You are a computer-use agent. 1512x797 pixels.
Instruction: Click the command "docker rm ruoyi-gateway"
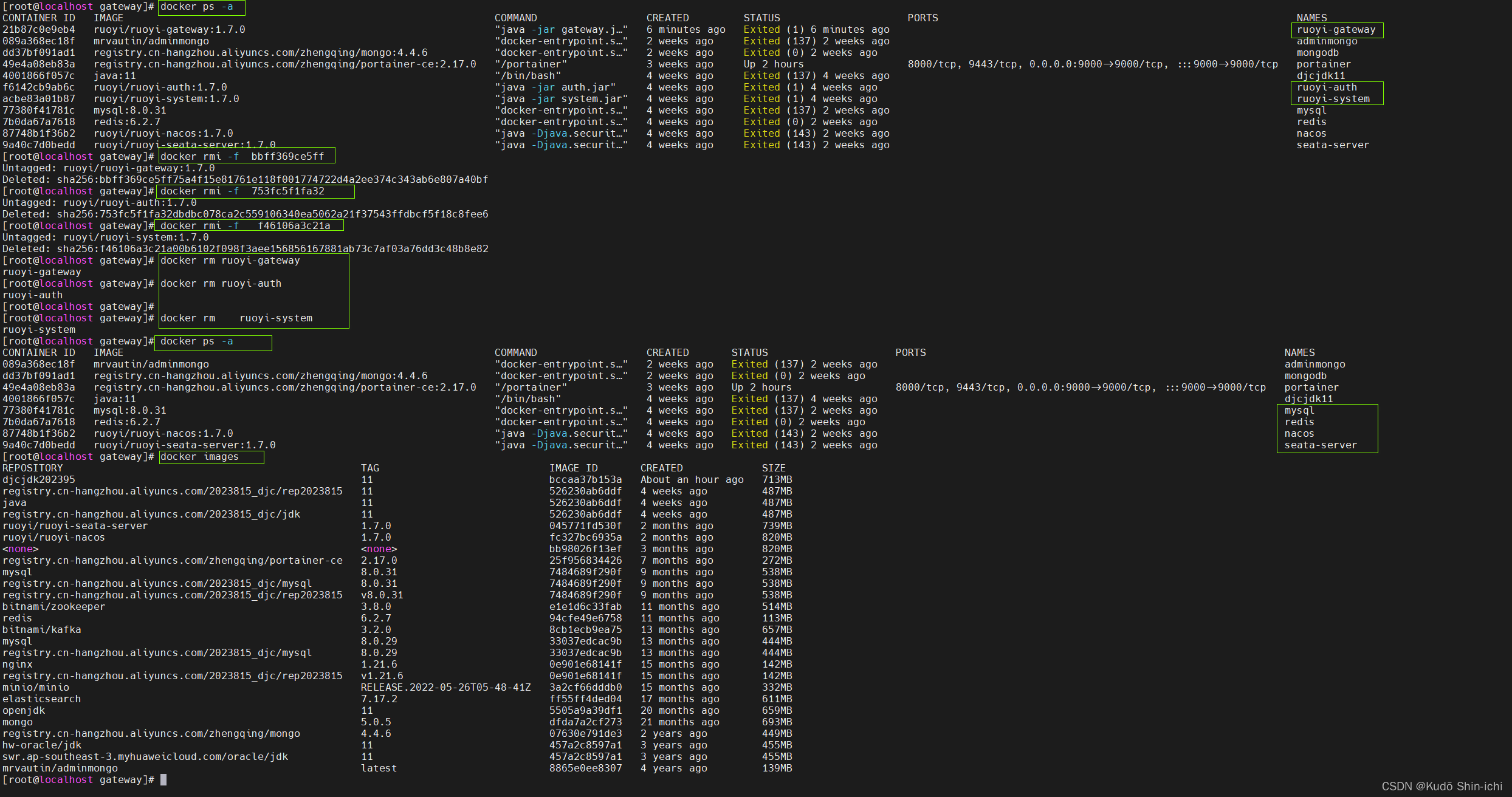(x=230, y=261)
